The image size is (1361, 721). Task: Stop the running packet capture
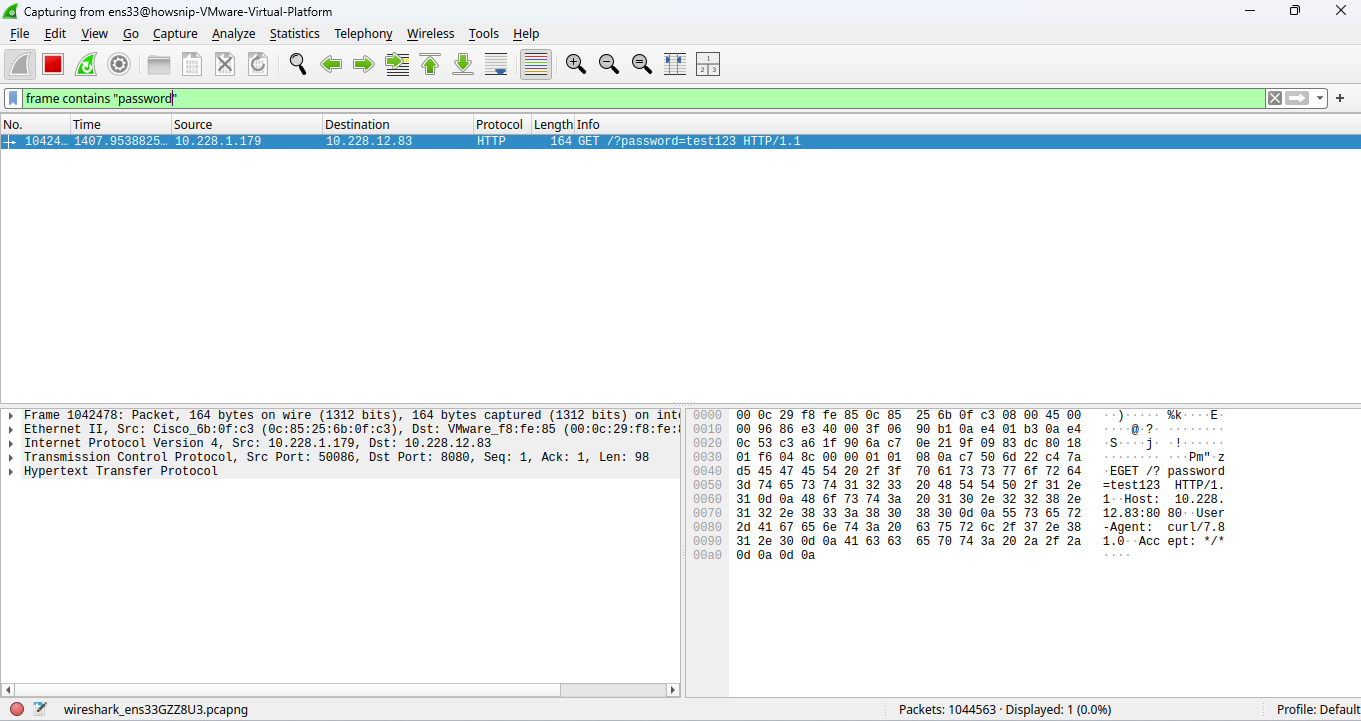(53, 65)
